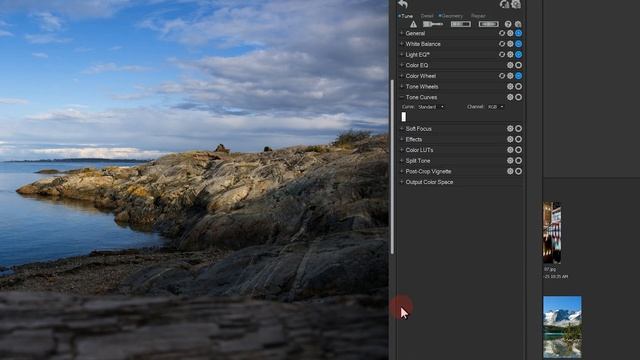Select the shelf photo thumbnail
Image resolution: width=640 pixels, height=360 pixels.
pos(552,233)
